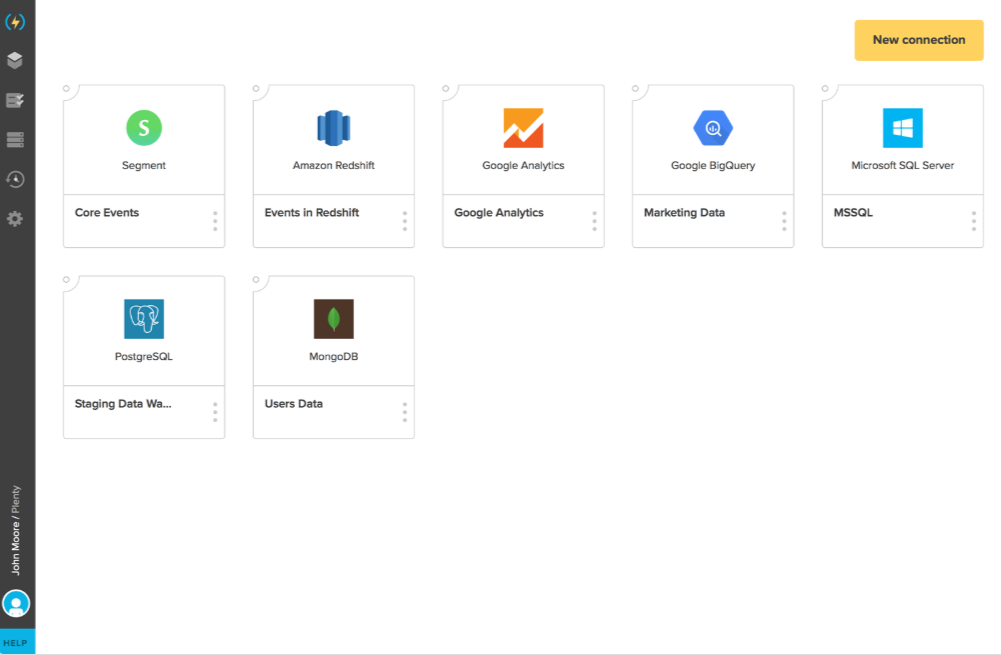The image size is (1001, 655).
Task: Open the MSSQL connection name
Action: point(853,213)
